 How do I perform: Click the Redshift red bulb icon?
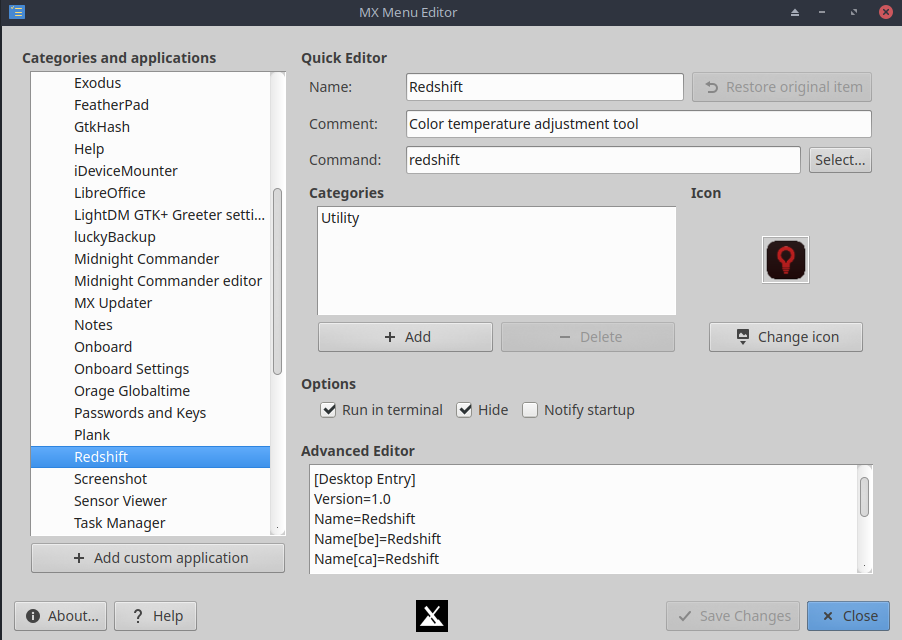pyautogui.click(x=785, y=259)
